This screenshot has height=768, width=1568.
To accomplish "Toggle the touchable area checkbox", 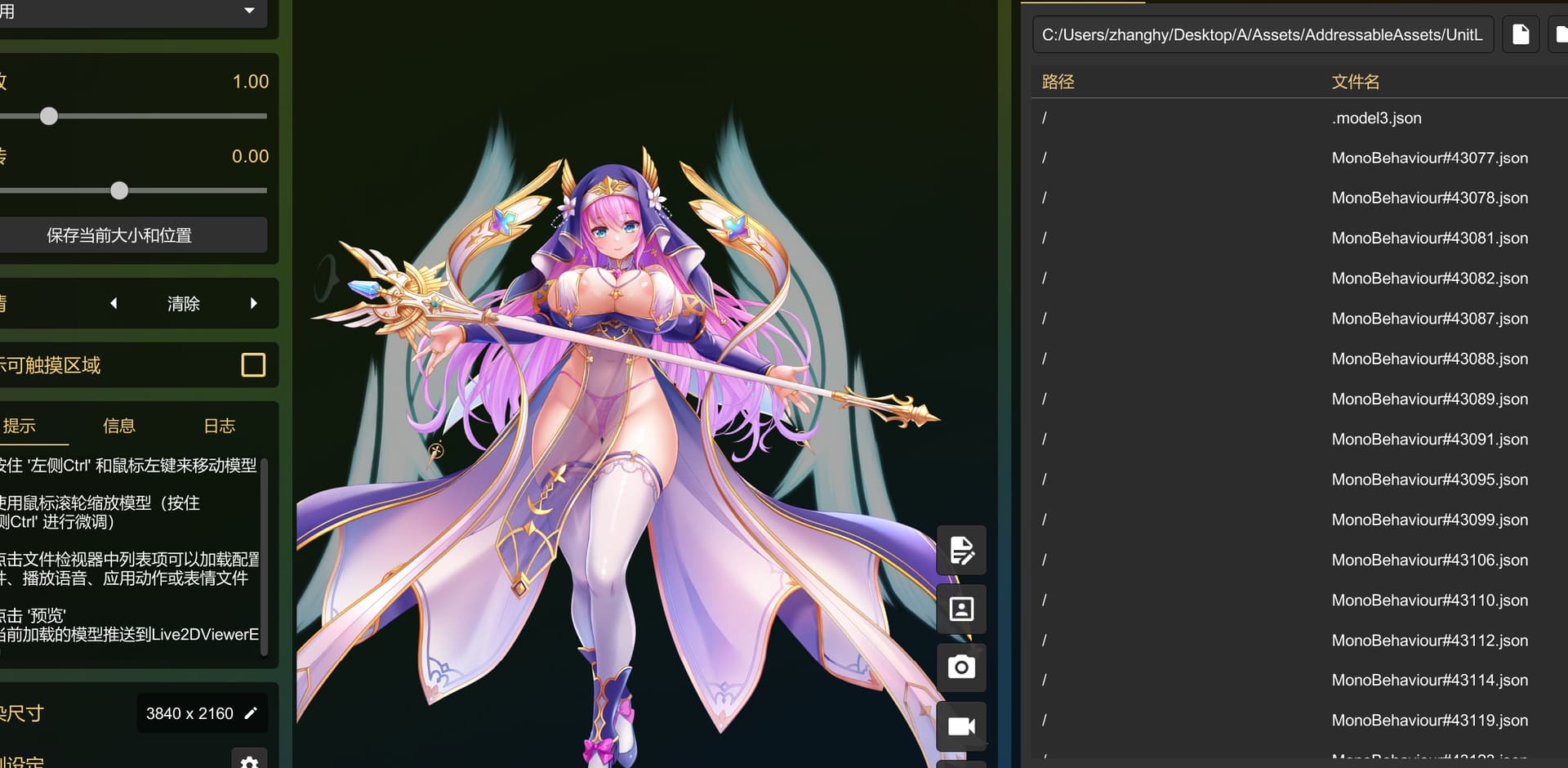I will click(253, 364).
